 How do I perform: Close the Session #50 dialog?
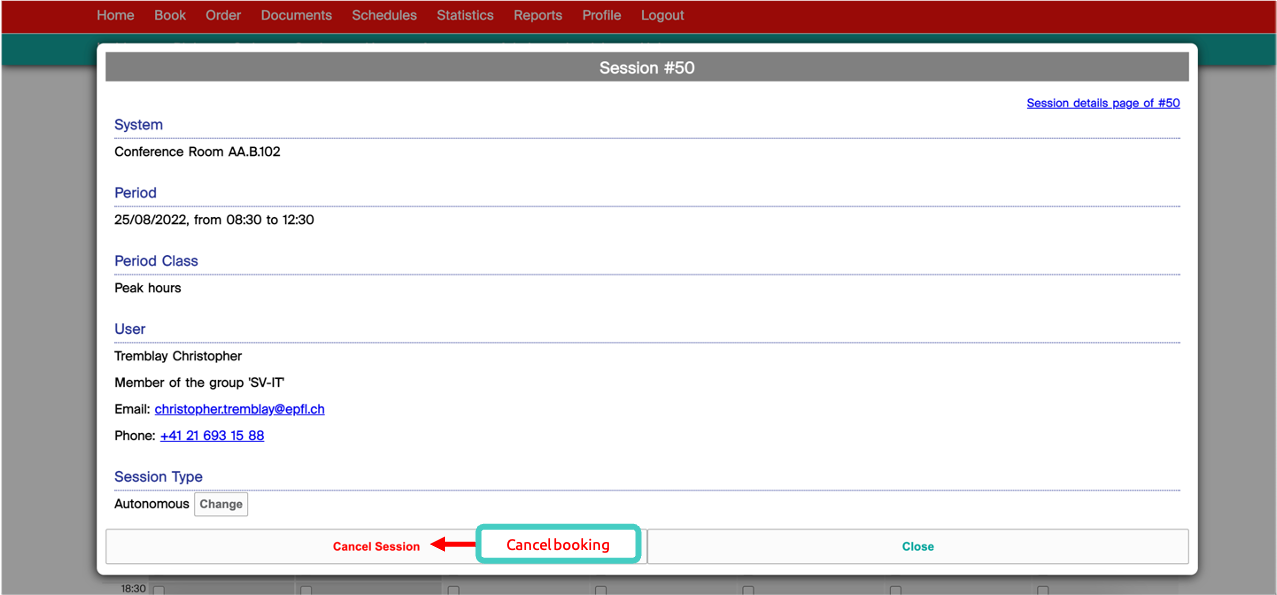tap(917, 547)
